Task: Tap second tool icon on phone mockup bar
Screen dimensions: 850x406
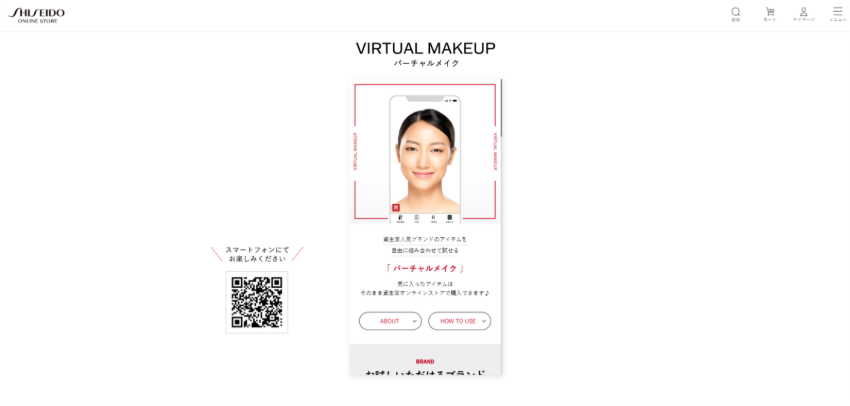Action: [417, 218]
